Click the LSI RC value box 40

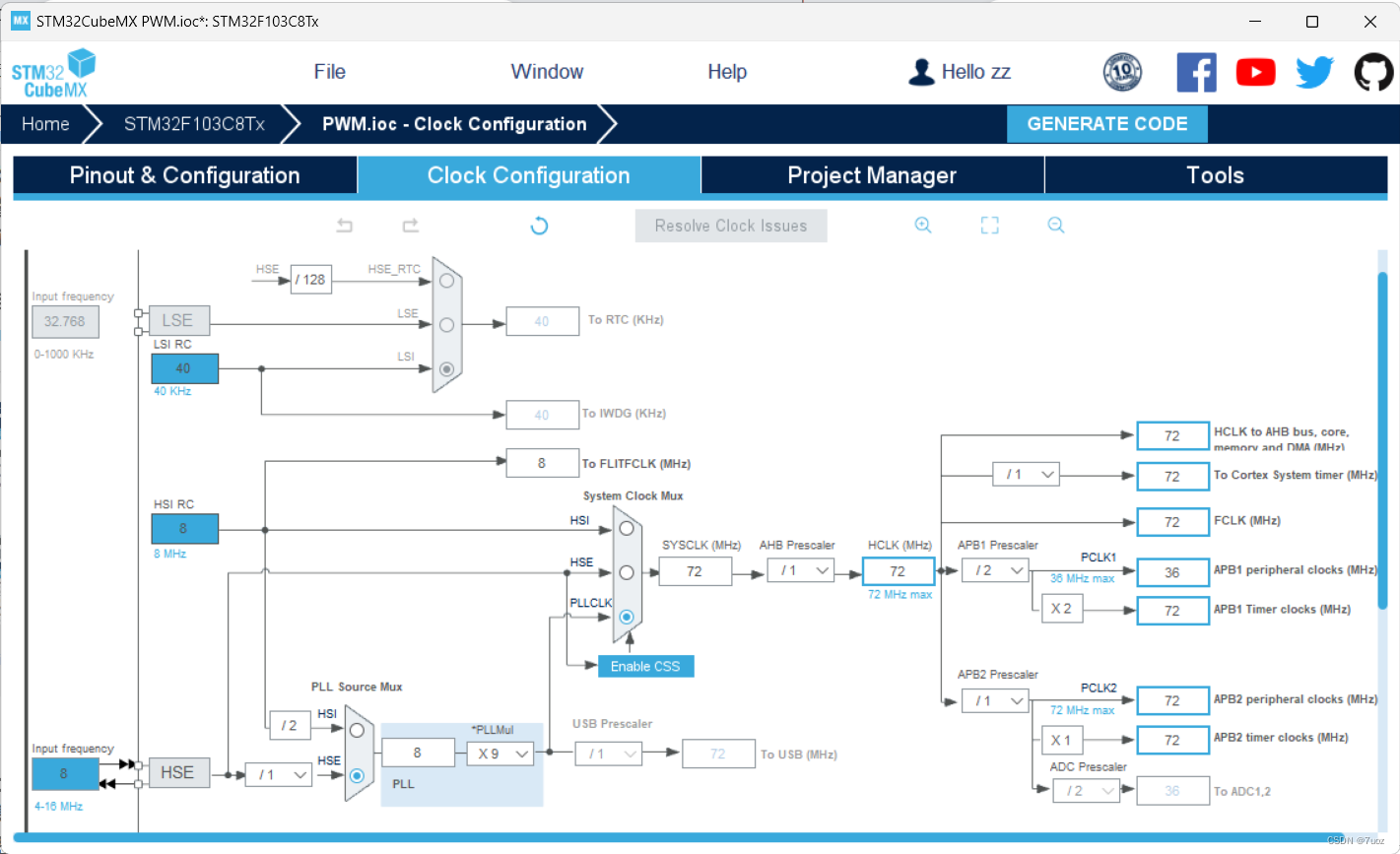click(184, 368)
